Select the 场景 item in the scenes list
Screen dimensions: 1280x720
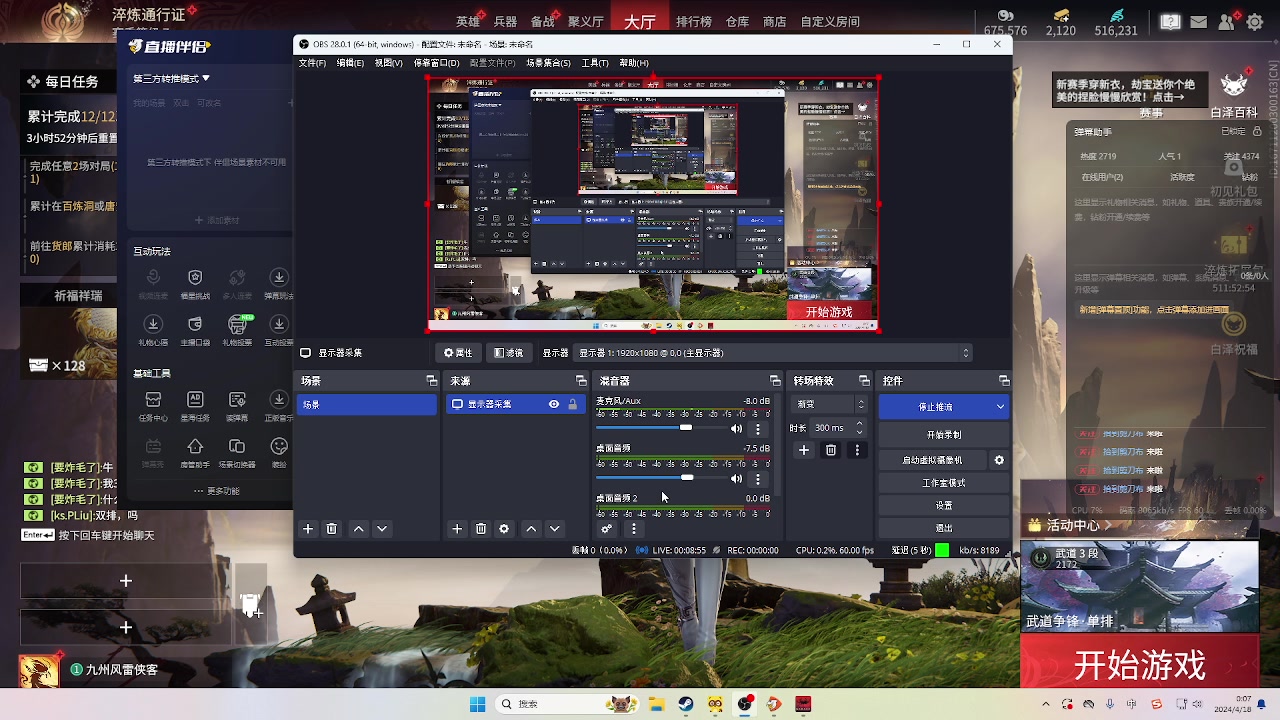click(x=367, y=404)
